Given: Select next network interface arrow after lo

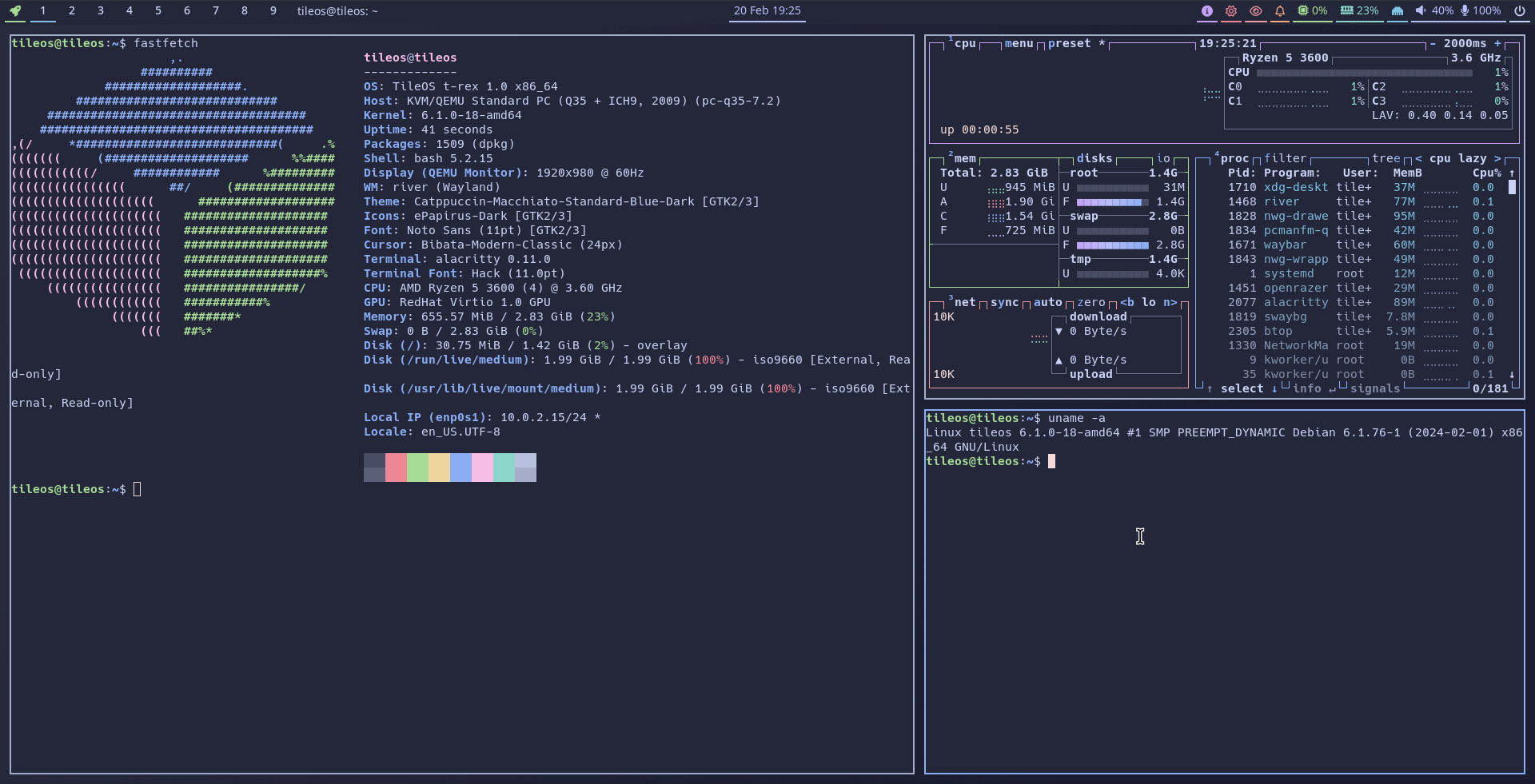Looking at the screenshot, I should (x=1170, y=303).
